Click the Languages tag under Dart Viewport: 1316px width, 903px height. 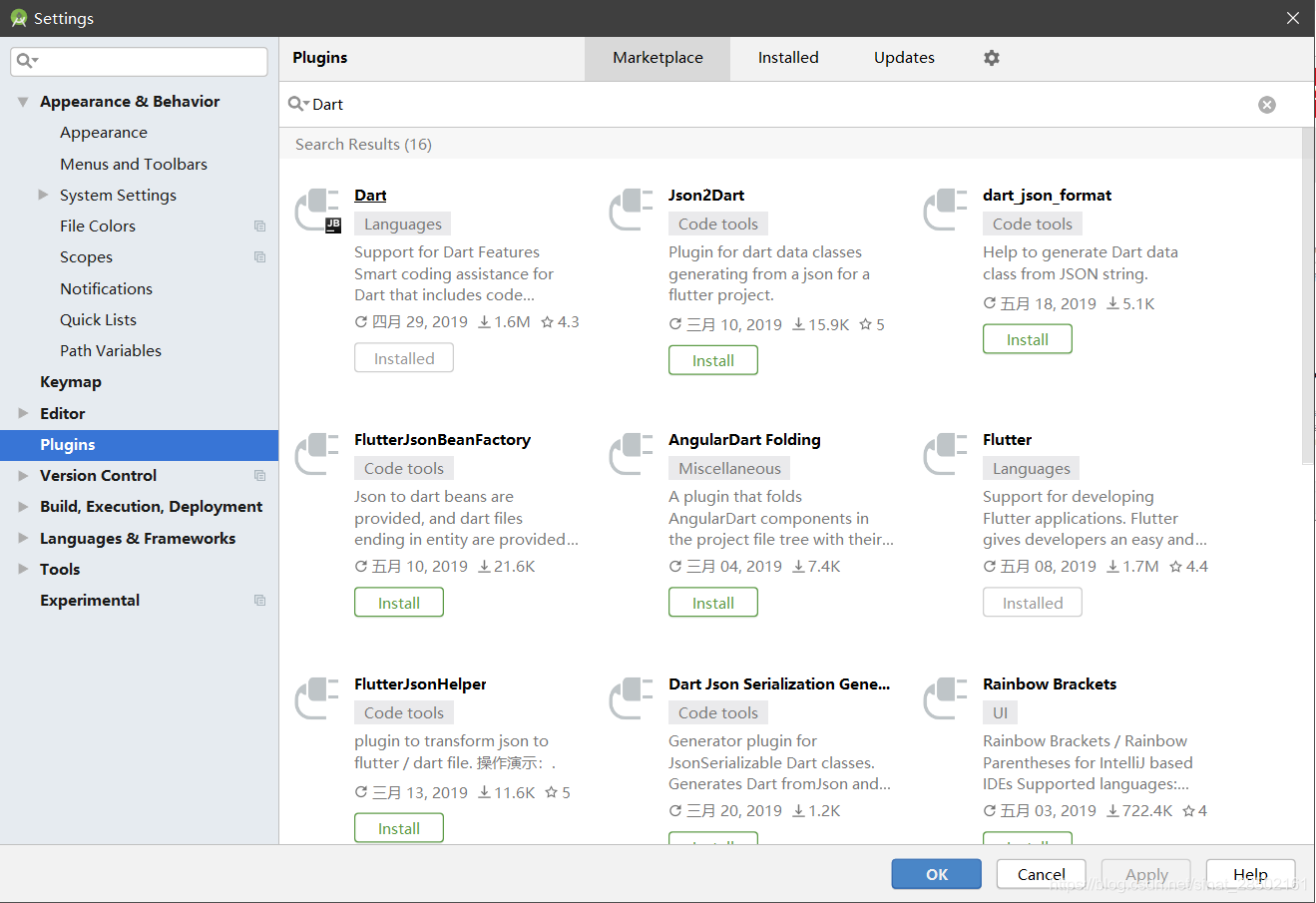[403, 225]
